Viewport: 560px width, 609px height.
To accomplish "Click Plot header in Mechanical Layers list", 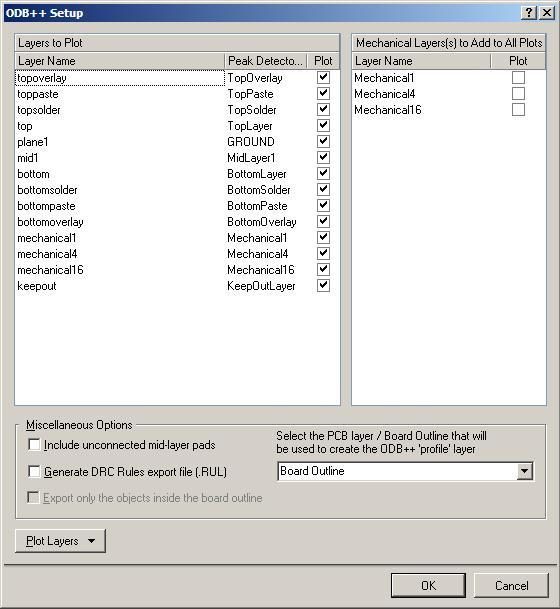I will [518, 61].
